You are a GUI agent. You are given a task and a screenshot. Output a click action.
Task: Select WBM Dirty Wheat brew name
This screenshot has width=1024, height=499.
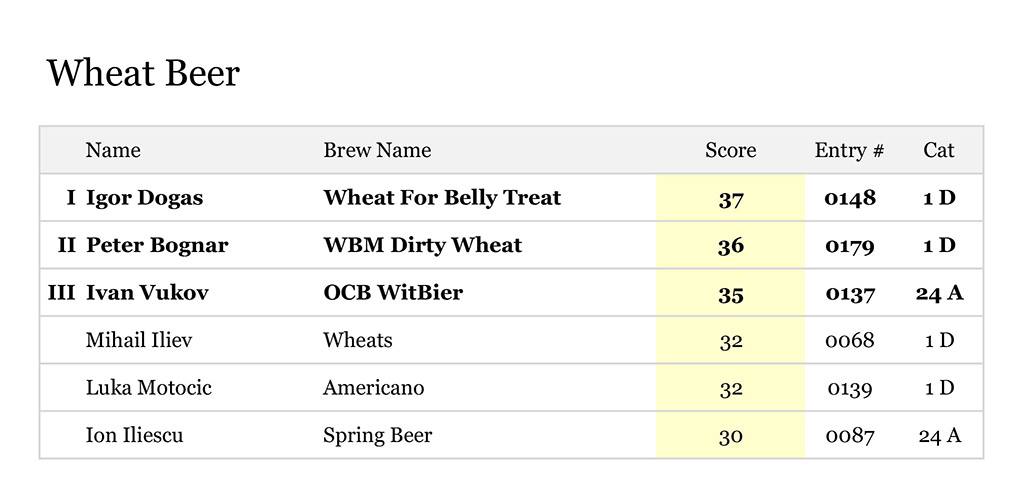coord(422,245)
